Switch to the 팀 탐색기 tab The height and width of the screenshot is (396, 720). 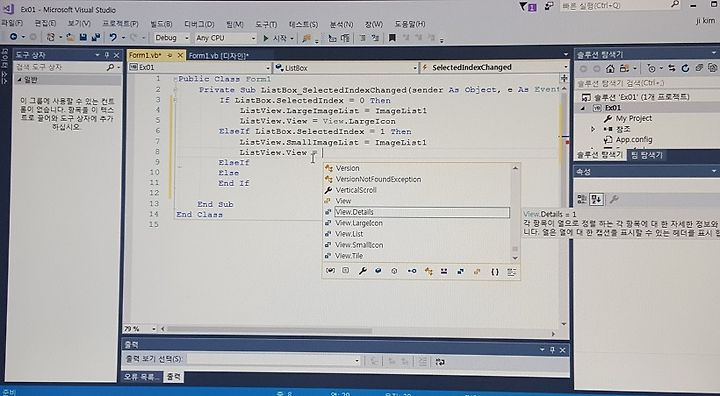[x=647, y=155]
